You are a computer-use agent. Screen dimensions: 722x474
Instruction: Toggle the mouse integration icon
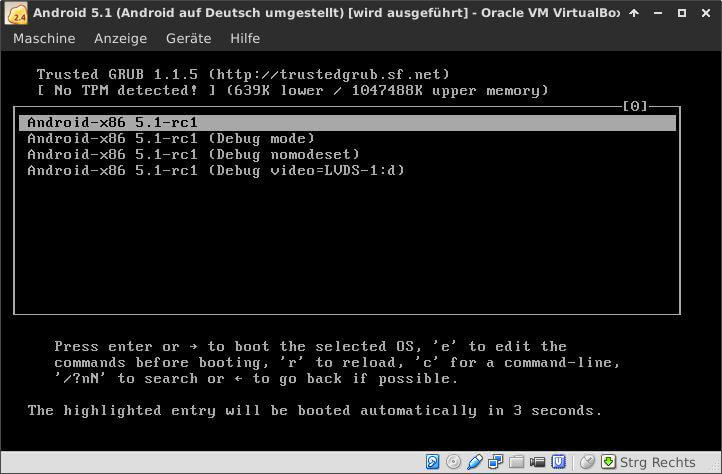(x=587, y=462)
